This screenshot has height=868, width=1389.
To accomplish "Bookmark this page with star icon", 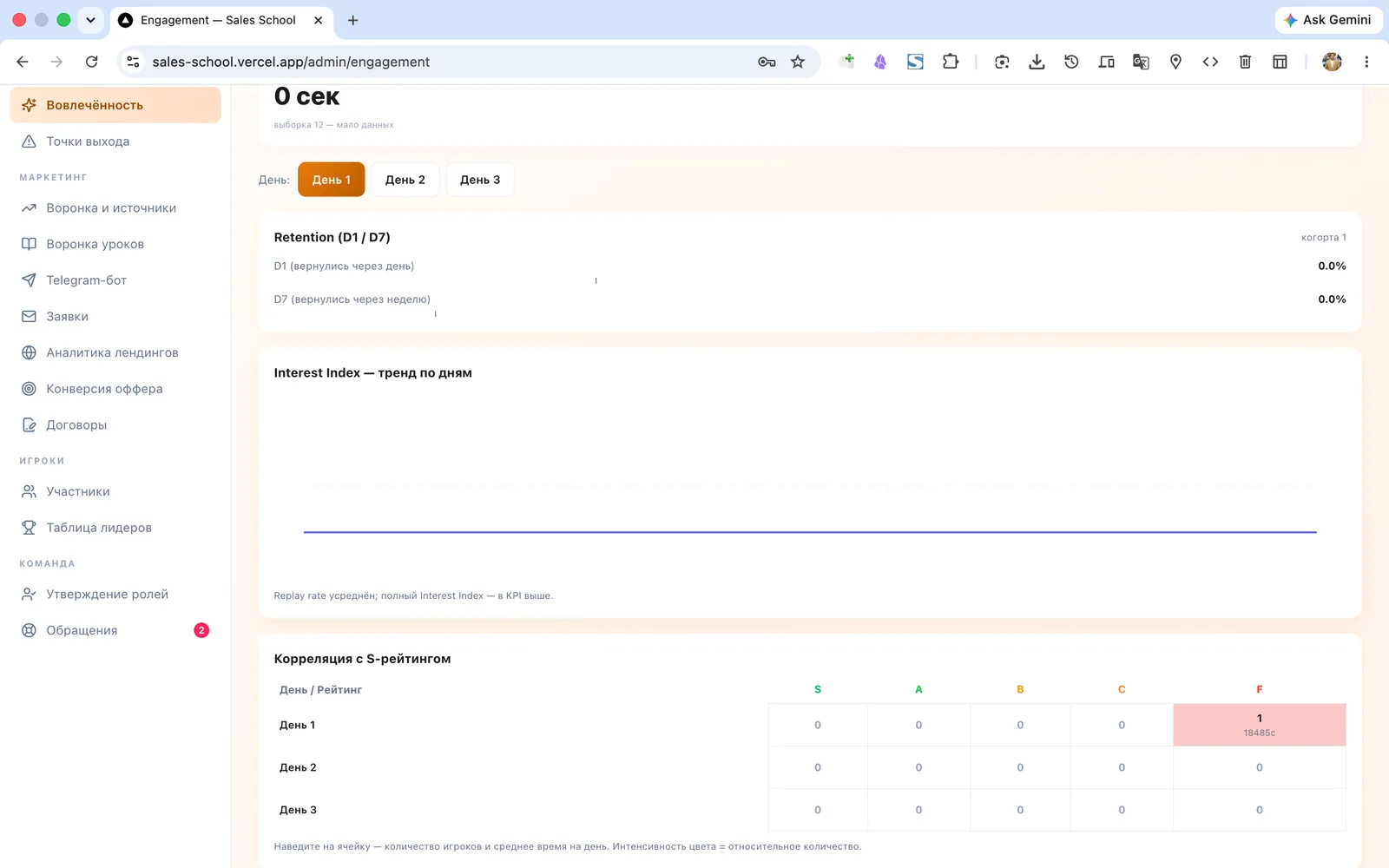I will (798, 62).
